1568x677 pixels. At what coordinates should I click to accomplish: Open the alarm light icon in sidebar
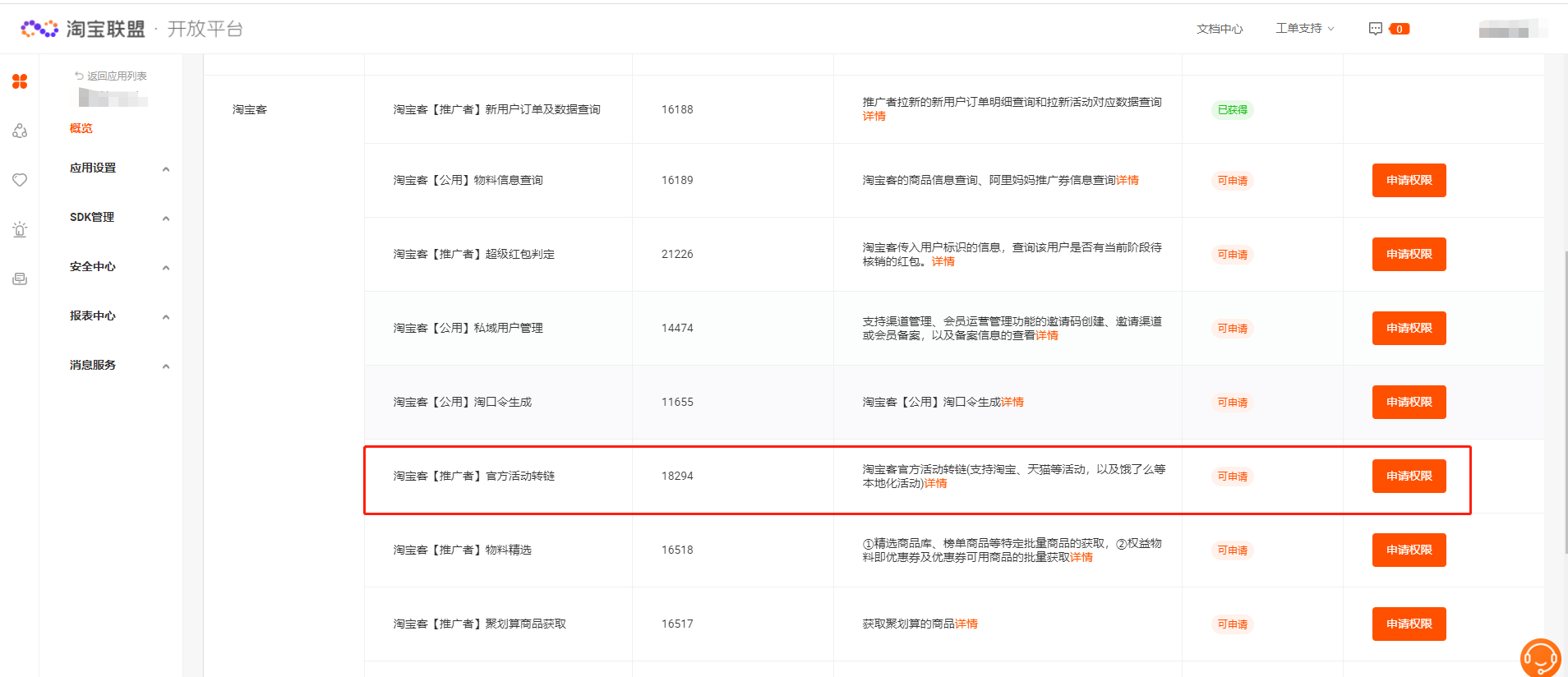coord(20,229)
